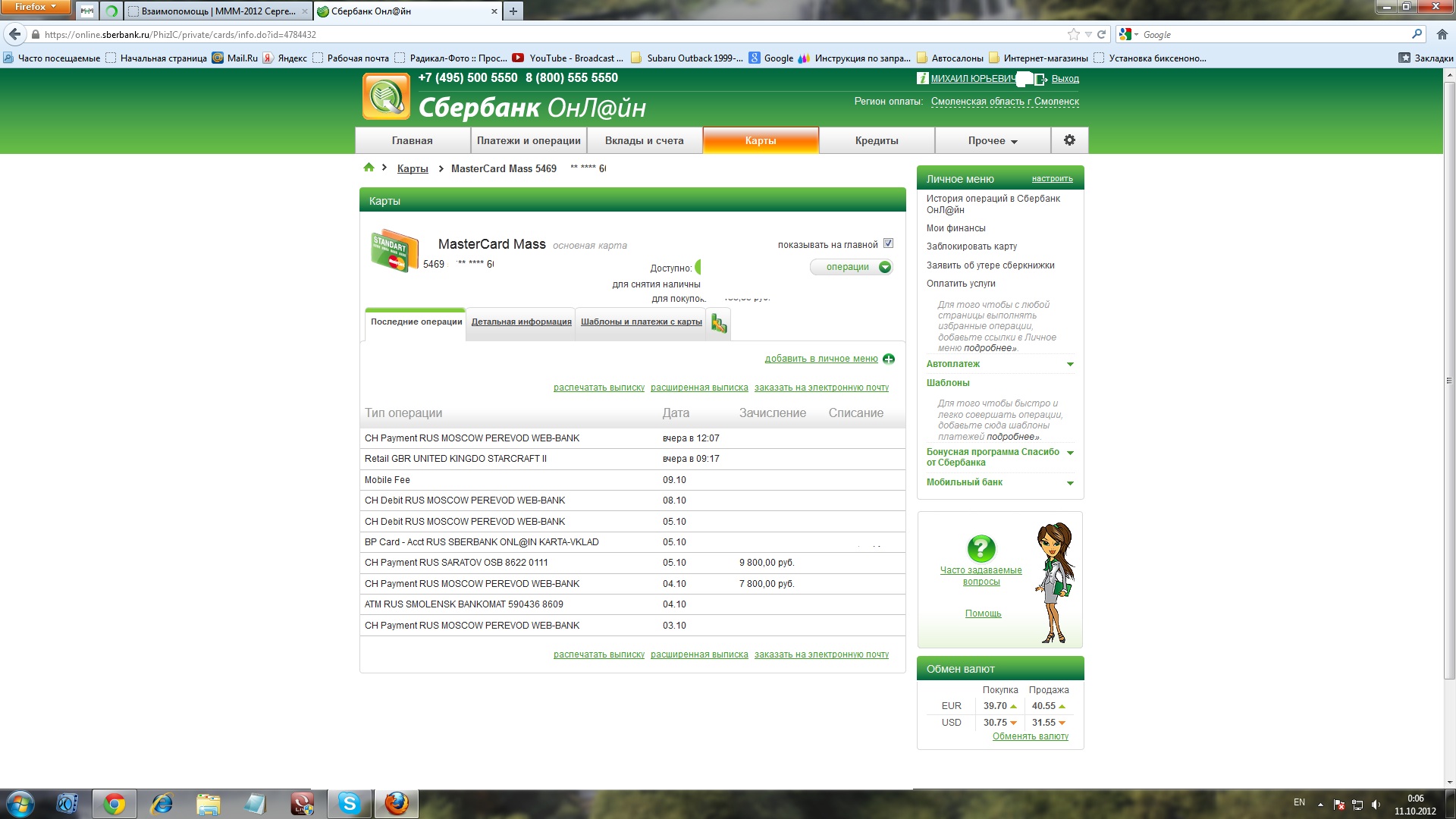Launch Skype from the taskbar
This screenshot has width=1456, height=819.
(x=350, y=804)
